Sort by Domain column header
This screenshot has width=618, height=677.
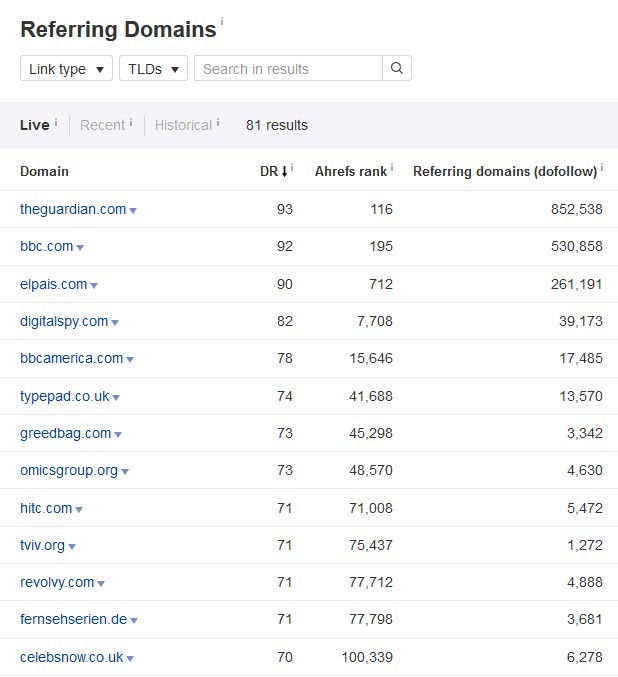click(44, 171)
